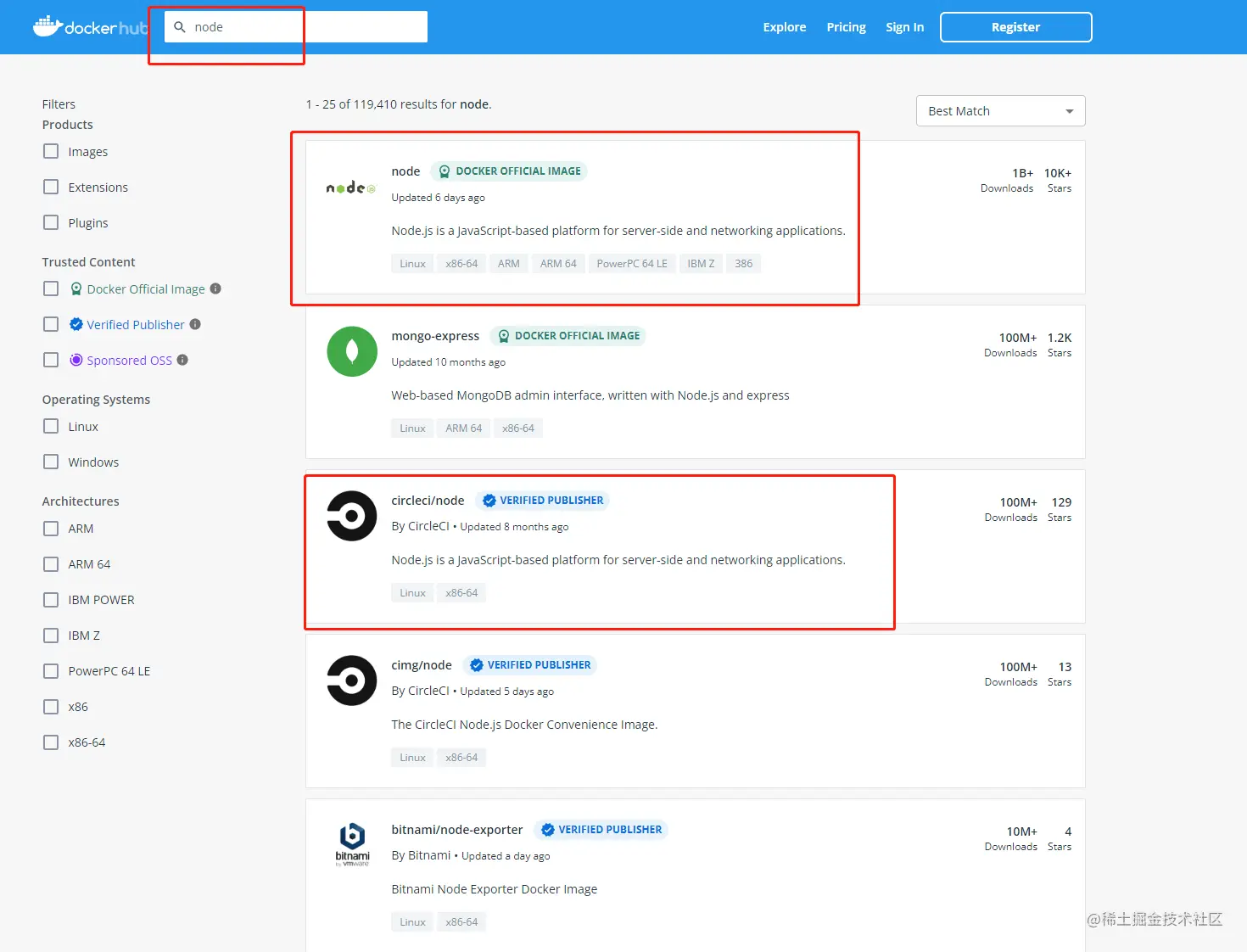Click the Register button
Viewport: 1247px width, 952px height.
(x=1015, y=27)
